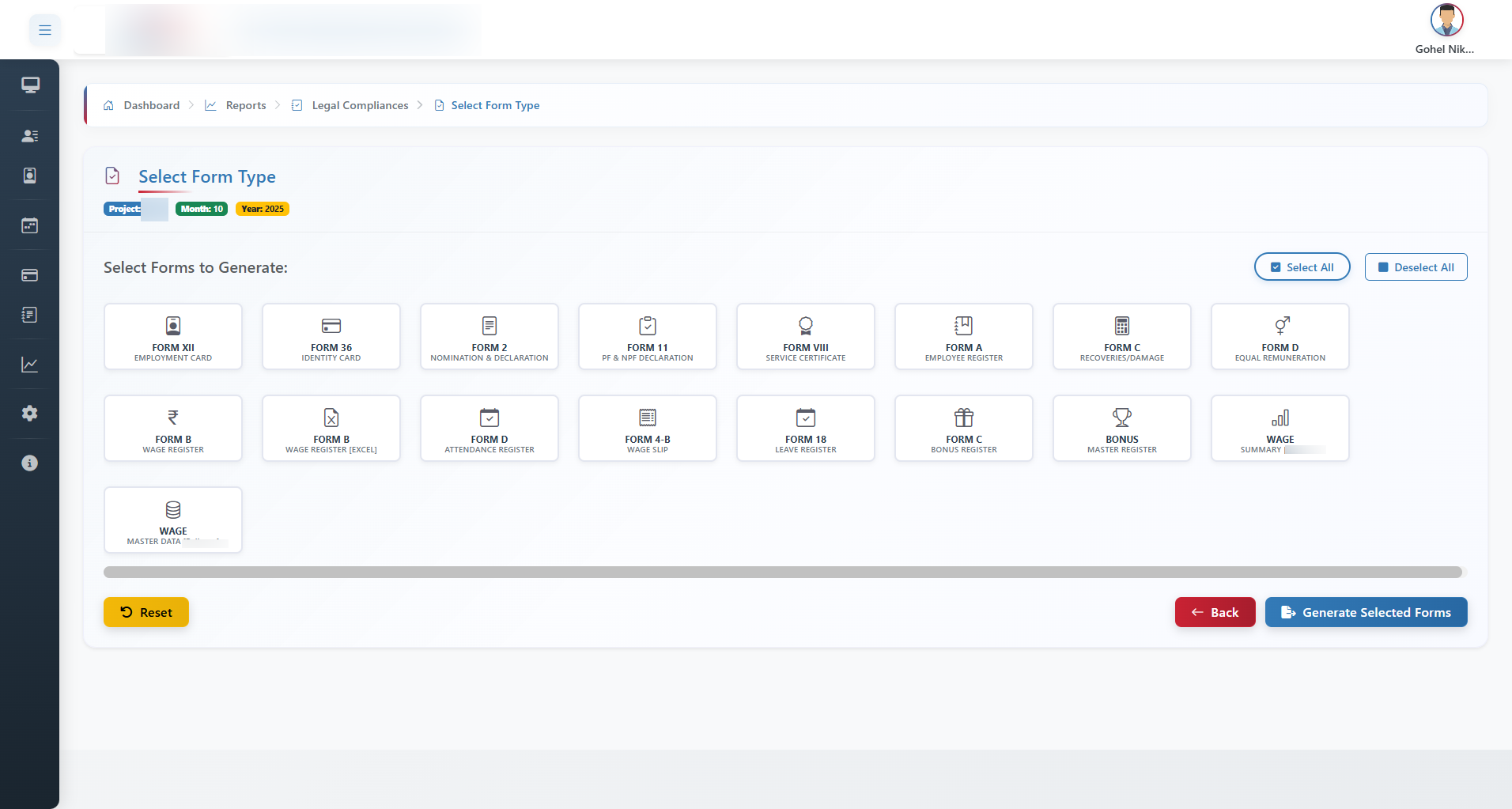This screenshot has width=1512, height=809.
Task: Open the settings gear sidebar icon
Action: (x=30, y=413)
